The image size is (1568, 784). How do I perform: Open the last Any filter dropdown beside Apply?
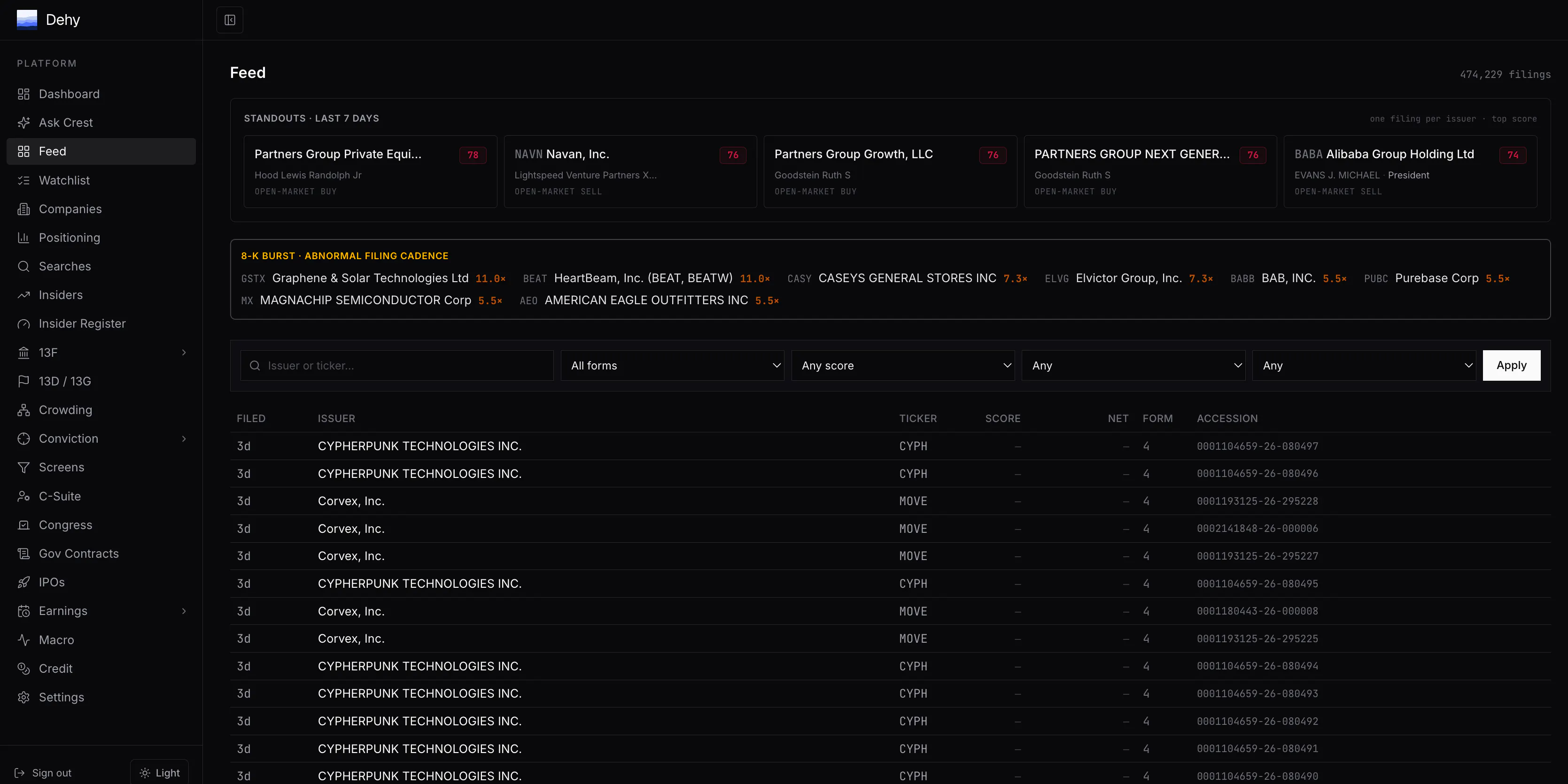click(x=1364, y=366)
